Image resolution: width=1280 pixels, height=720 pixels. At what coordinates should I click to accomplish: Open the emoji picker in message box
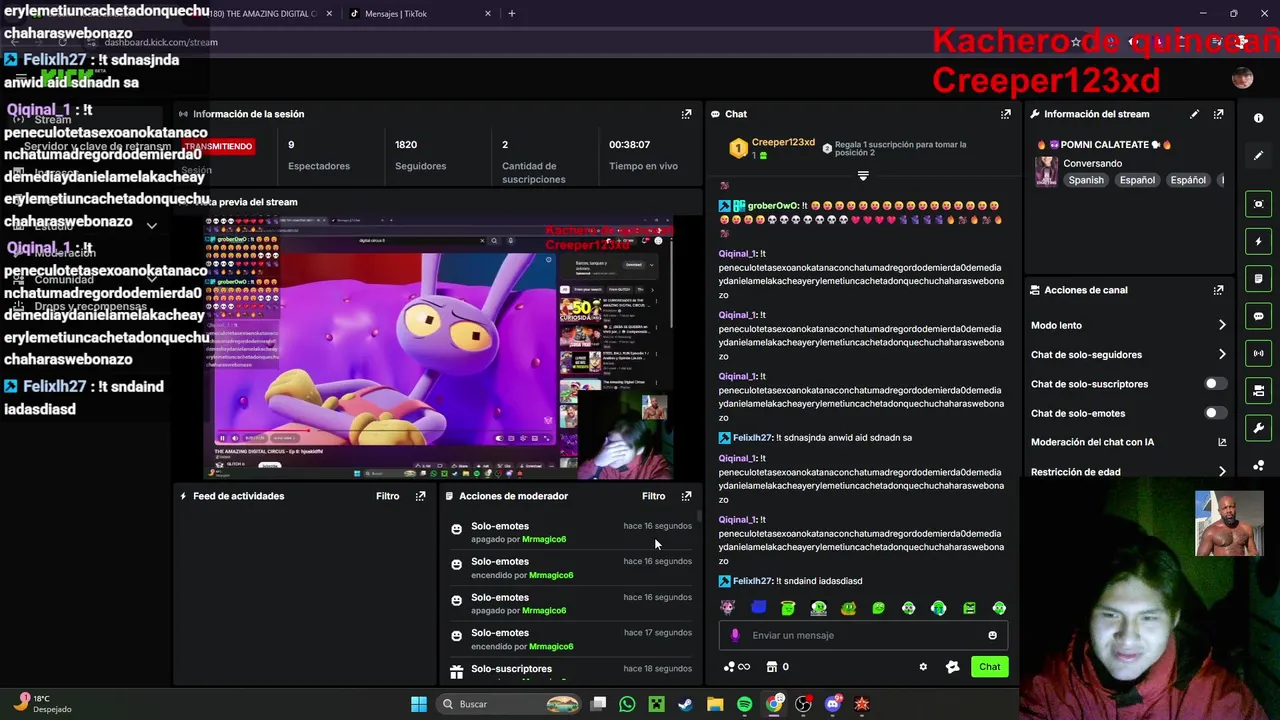992,635
